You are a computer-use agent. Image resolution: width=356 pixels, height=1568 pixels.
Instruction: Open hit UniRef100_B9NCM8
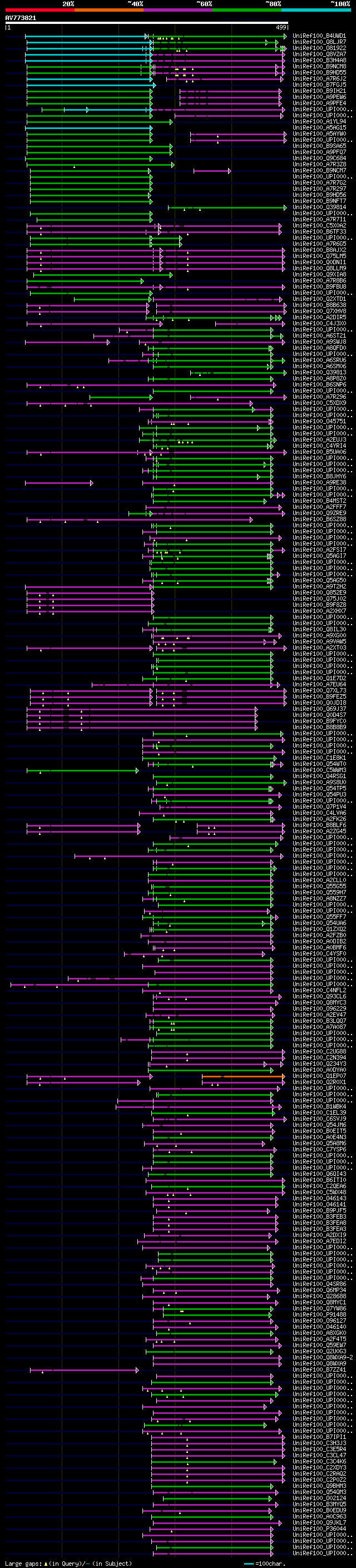pos(319,66)
